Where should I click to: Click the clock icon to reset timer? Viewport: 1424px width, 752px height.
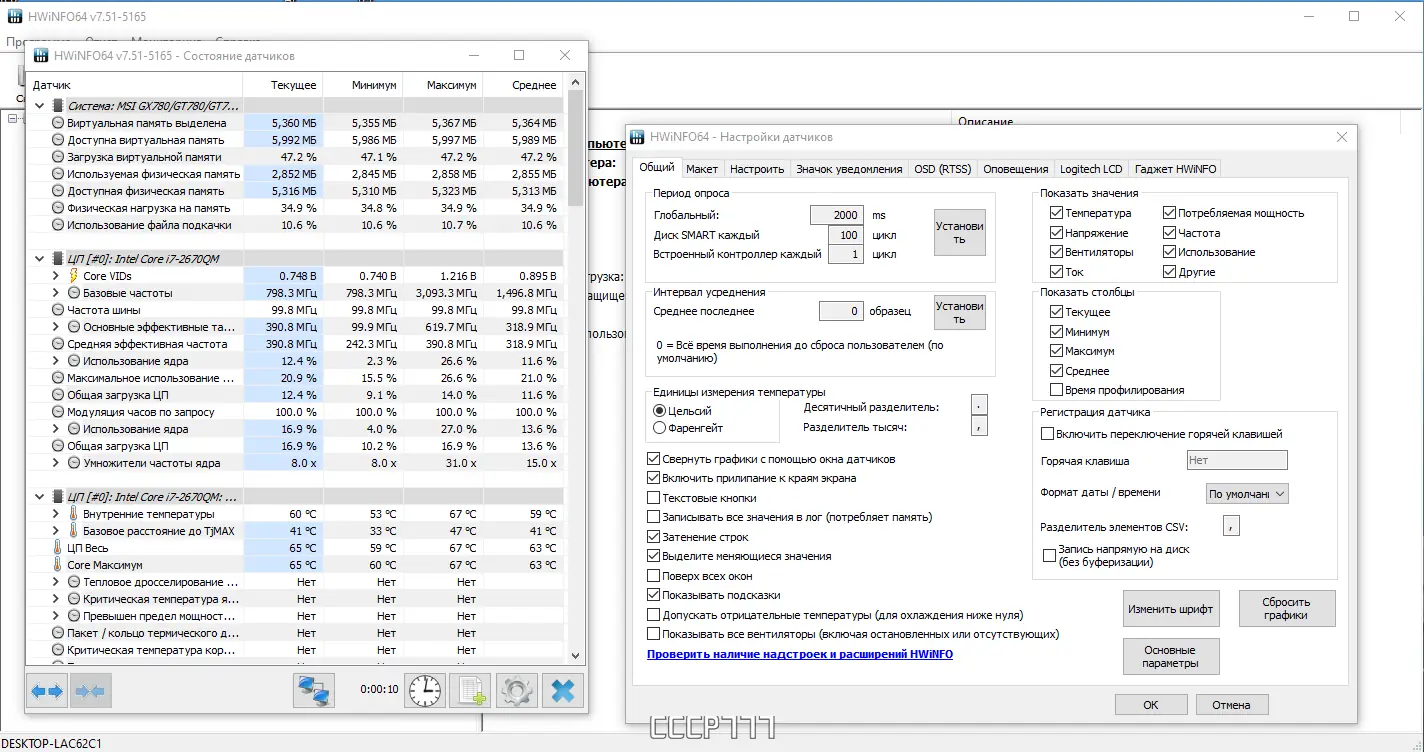[425, 690]
